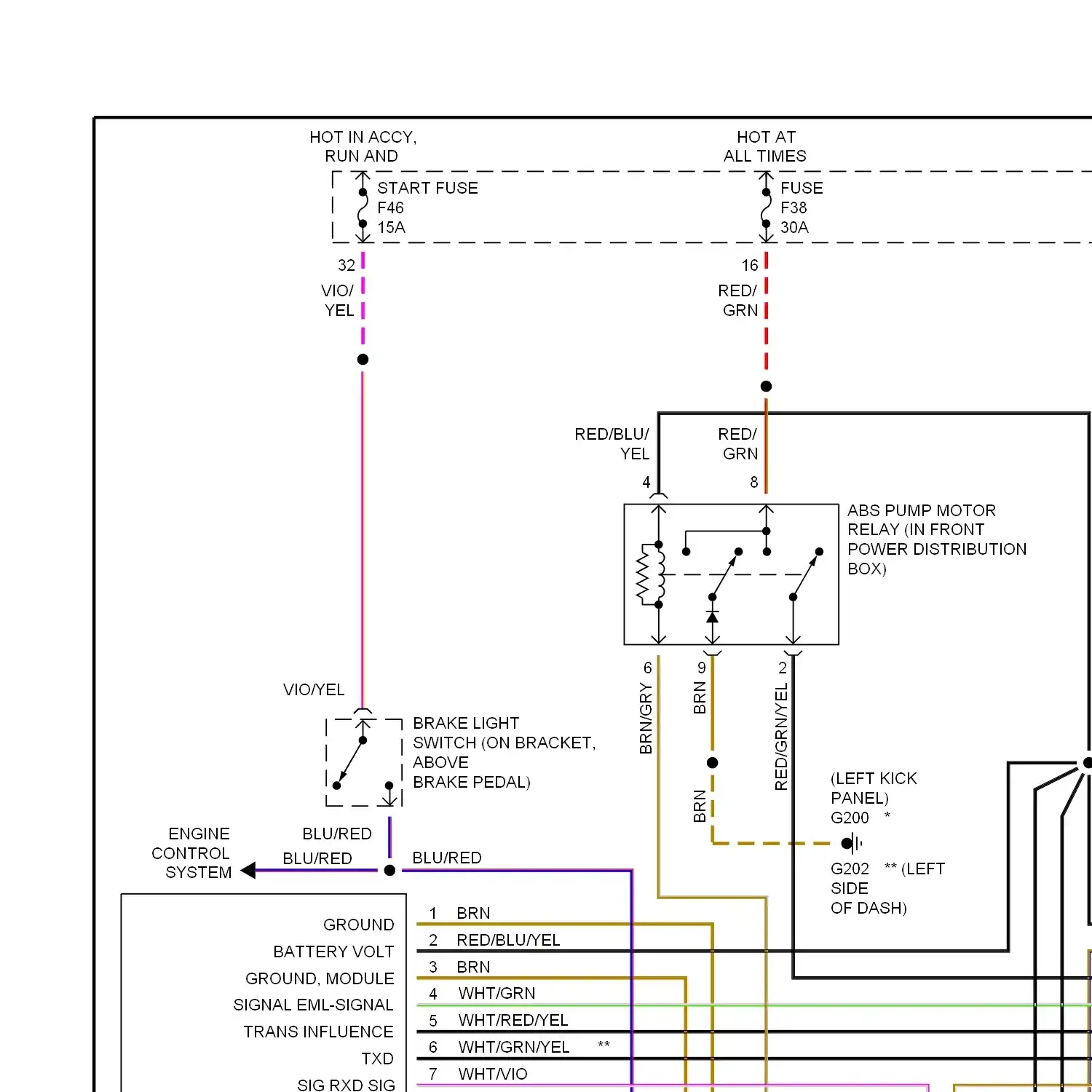The image size is (1092, 1092).
Task: Select the HOT IN ACCY, RUN AND label
Action: click(x=363, y=146)
